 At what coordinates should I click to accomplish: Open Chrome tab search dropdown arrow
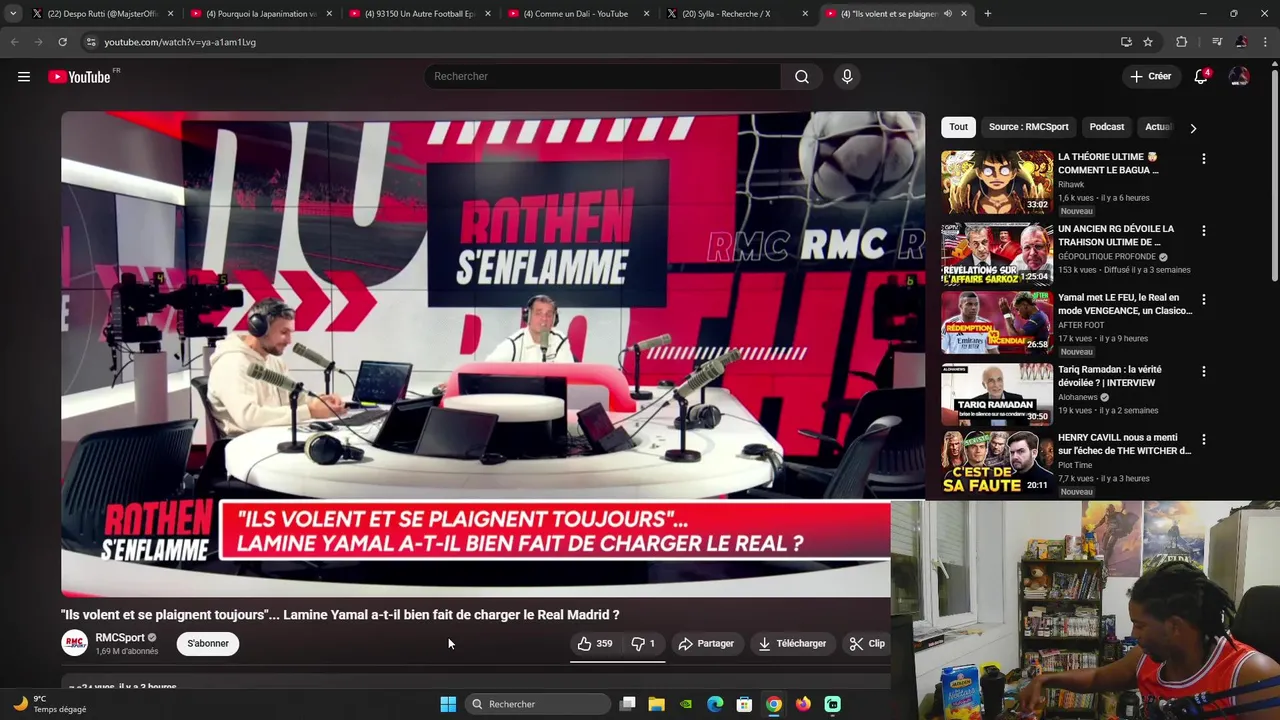pos(13,13)
